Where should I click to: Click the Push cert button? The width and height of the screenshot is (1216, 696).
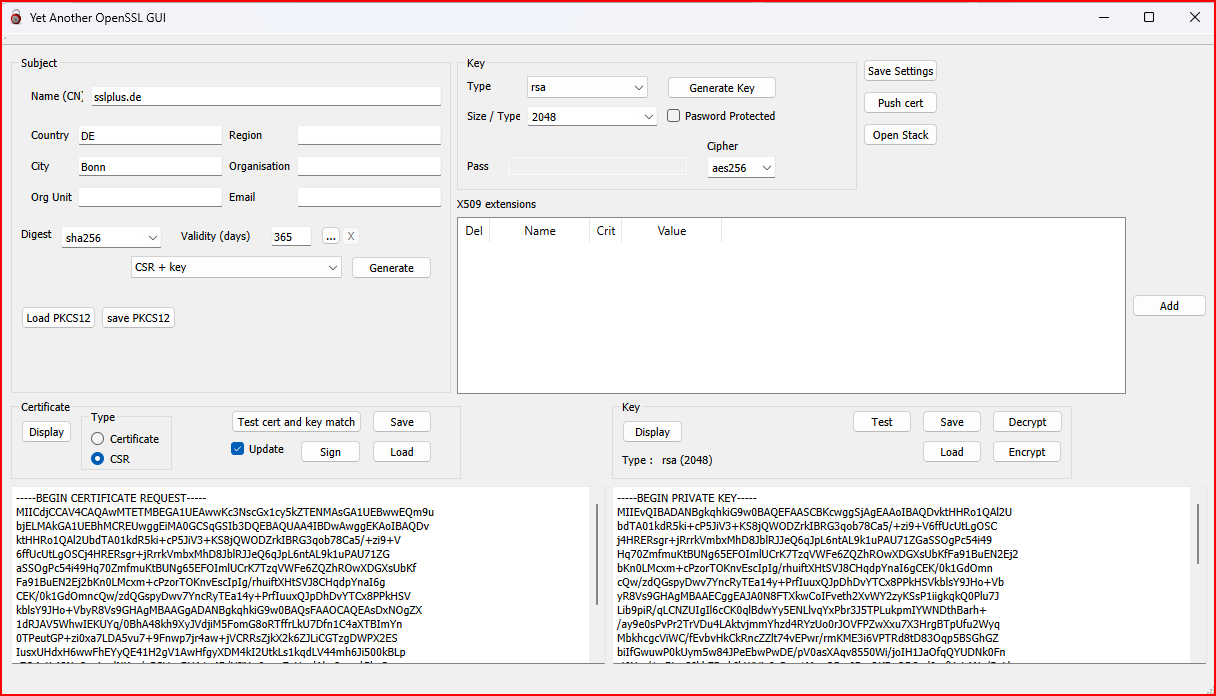[x=900, y=103]
